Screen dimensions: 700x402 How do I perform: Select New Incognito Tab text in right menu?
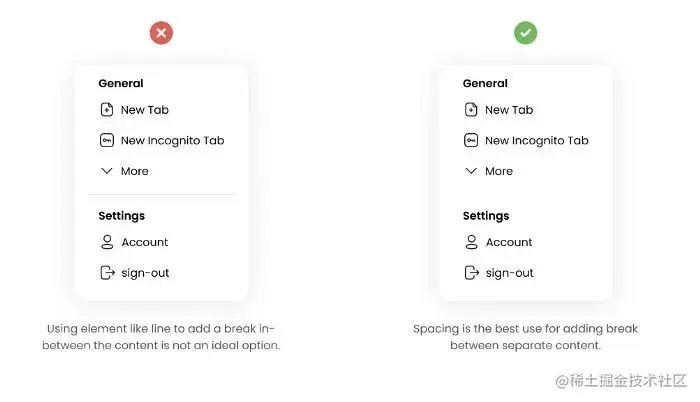tap(536, 141)
